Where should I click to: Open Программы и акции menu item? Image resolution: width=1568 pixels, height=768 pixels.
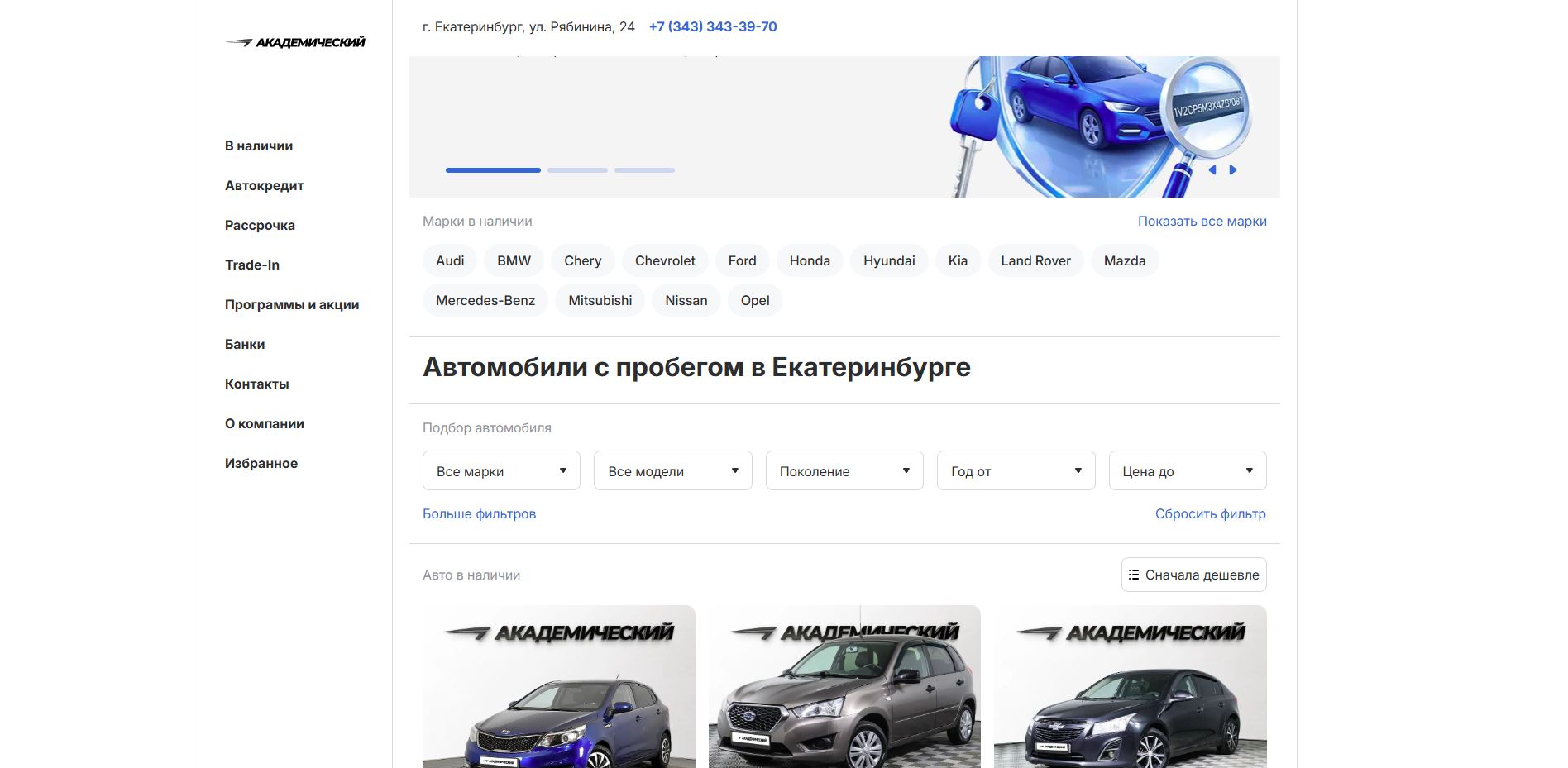pos(292,304)
